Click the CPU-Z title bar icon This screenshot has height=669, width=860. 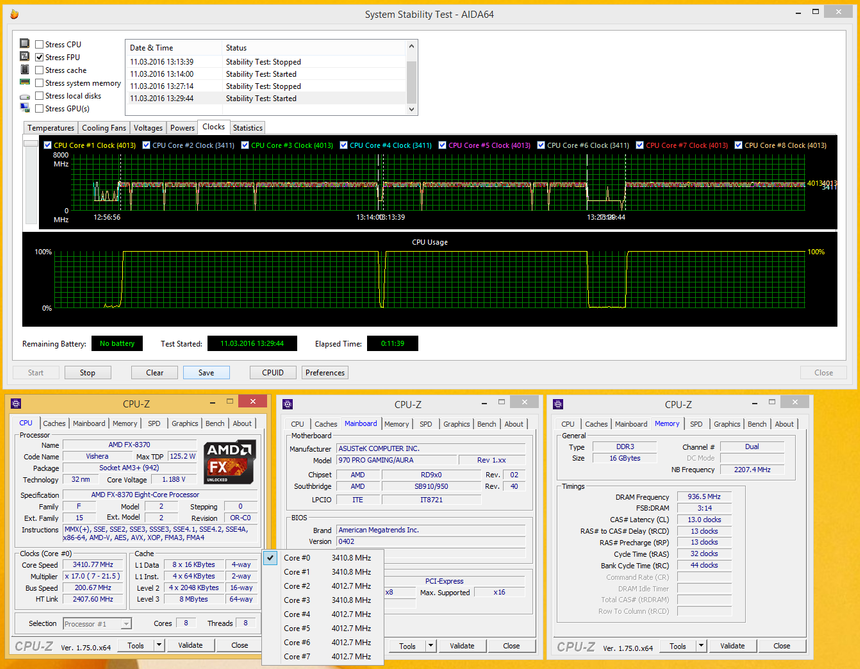point(14,403)
